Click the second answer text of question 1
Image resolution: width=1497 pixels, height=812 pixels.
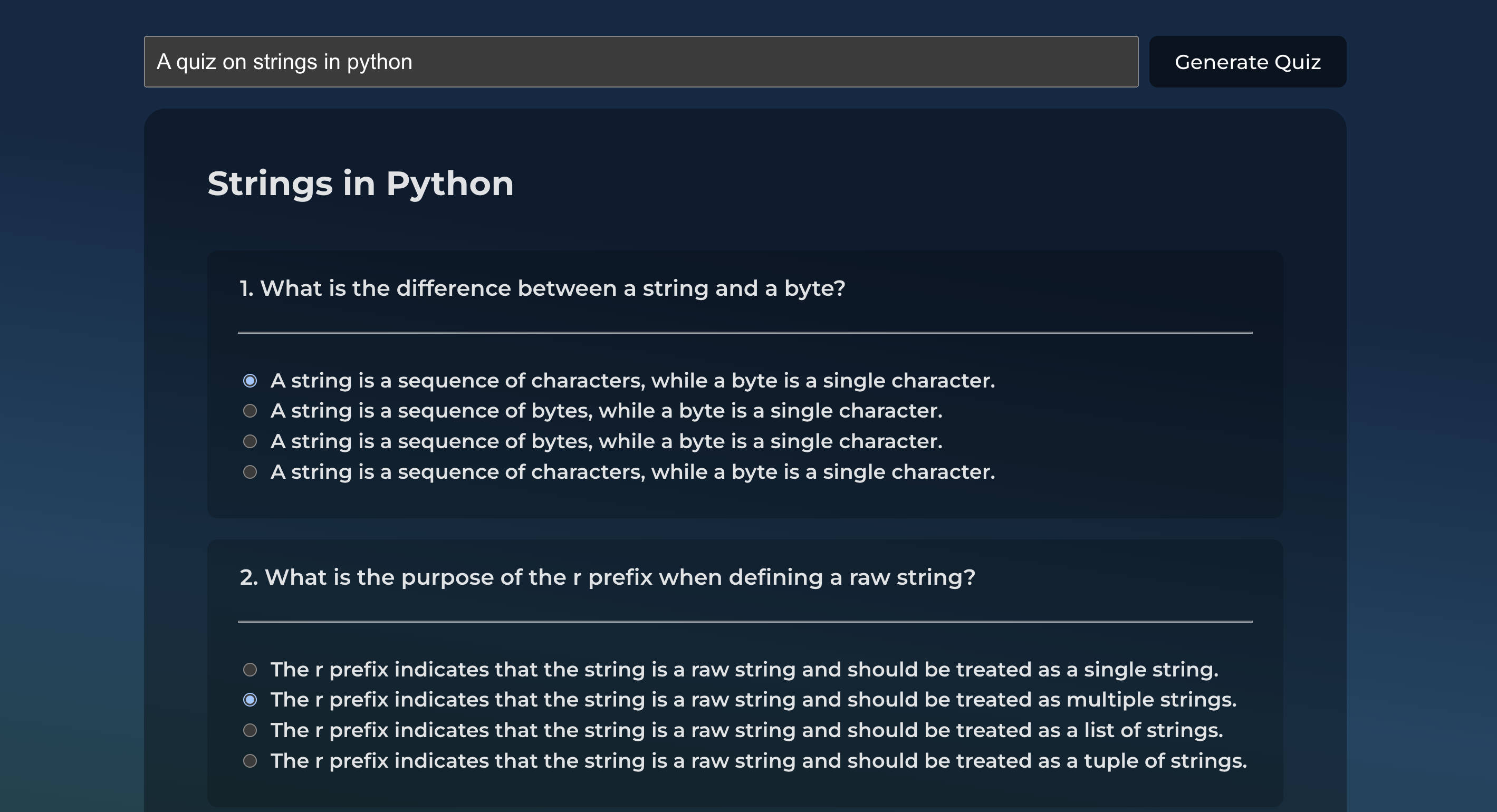click(607, 411)
